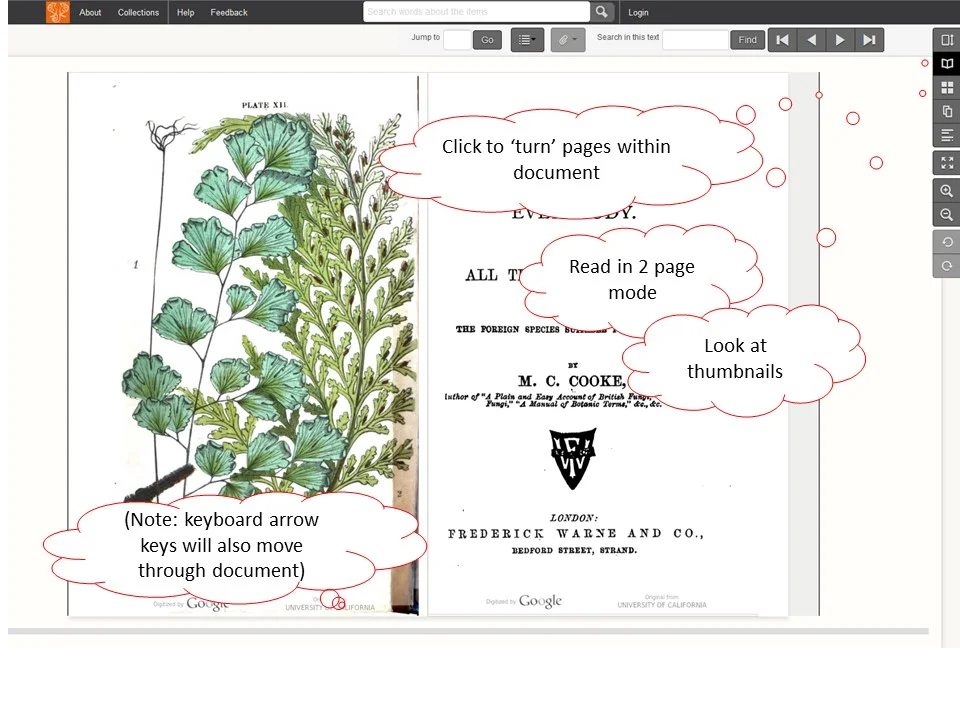The image size is (960, 720).
Task: Toggle fullscreen mode
Action: (947, 163)
